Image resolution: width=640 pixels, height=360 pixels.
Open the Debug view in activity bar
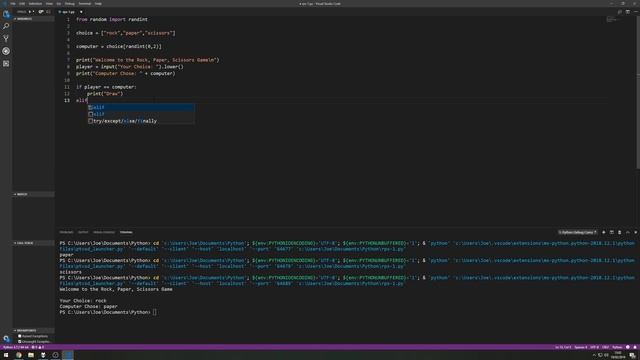pos(6,51)
